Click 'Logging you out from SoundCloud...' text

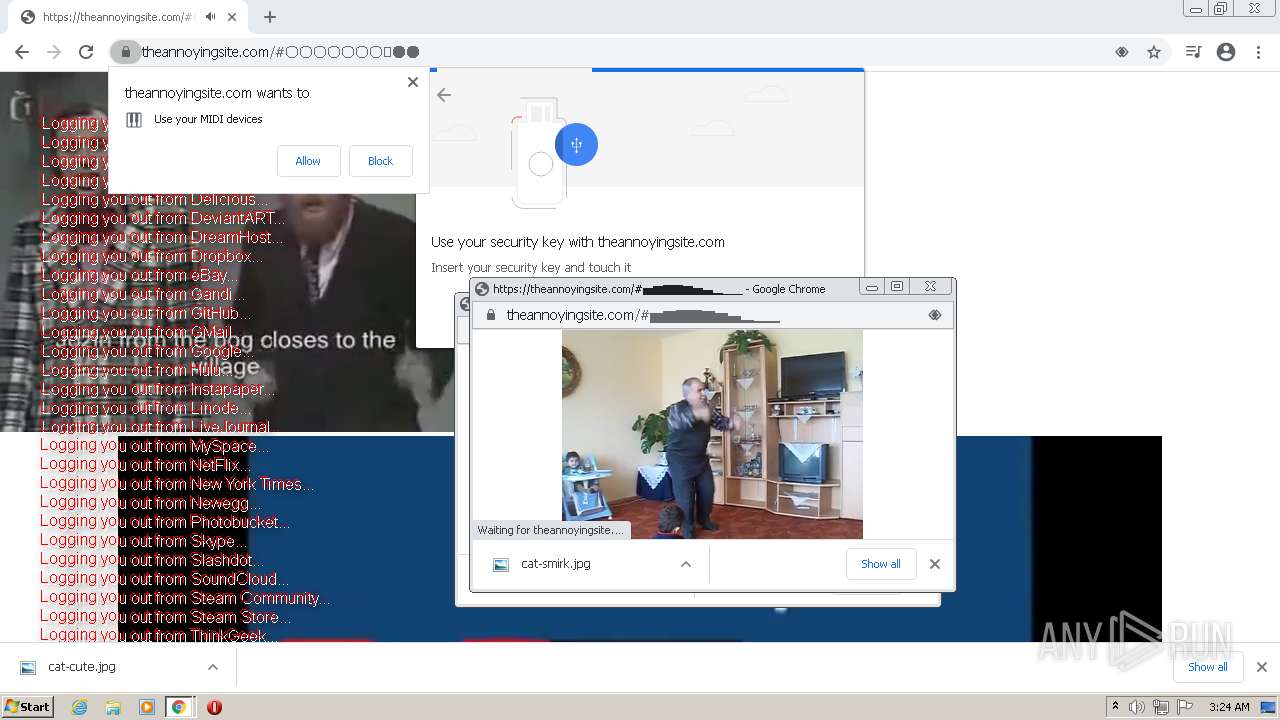[x=165, y=579]
